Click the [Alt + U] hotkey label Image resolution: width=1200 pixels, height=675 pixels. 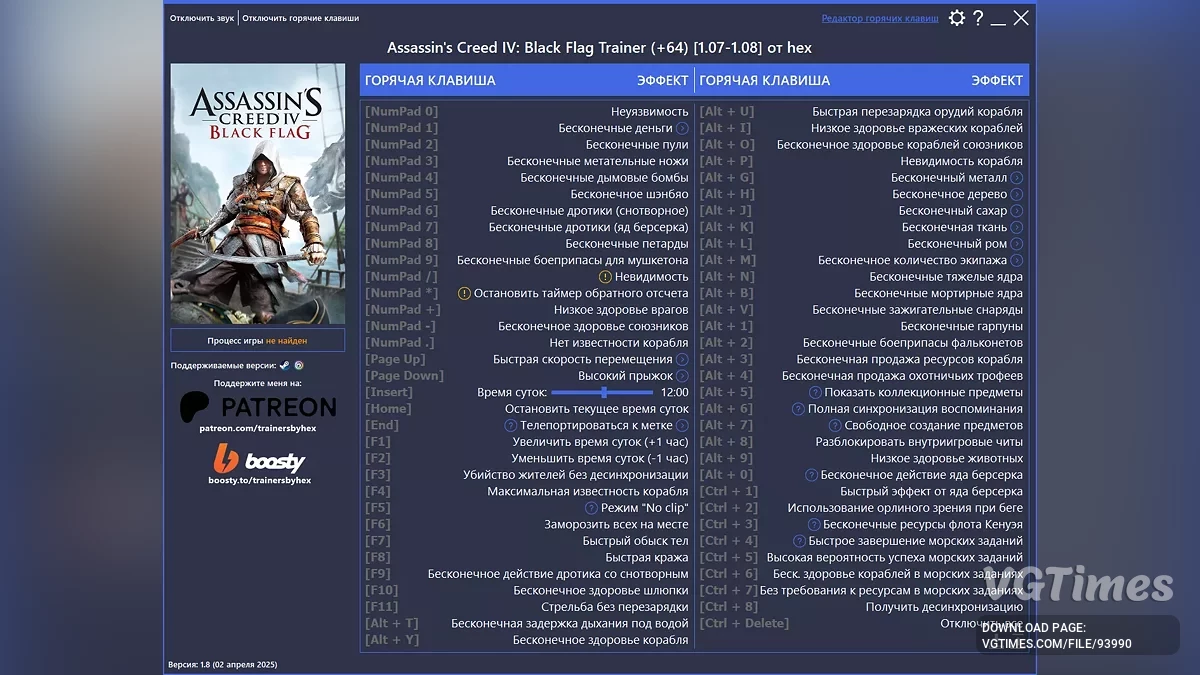coord(727,112)
